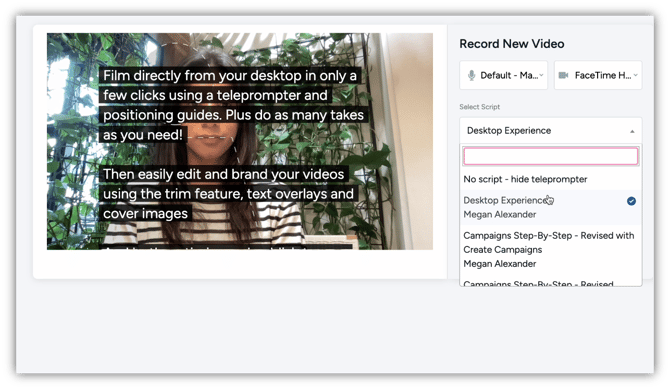This screenshot has height=389, width=670.
Task: Click the blue checkmark beside Desktop Experience
Action: pos(631,201)
